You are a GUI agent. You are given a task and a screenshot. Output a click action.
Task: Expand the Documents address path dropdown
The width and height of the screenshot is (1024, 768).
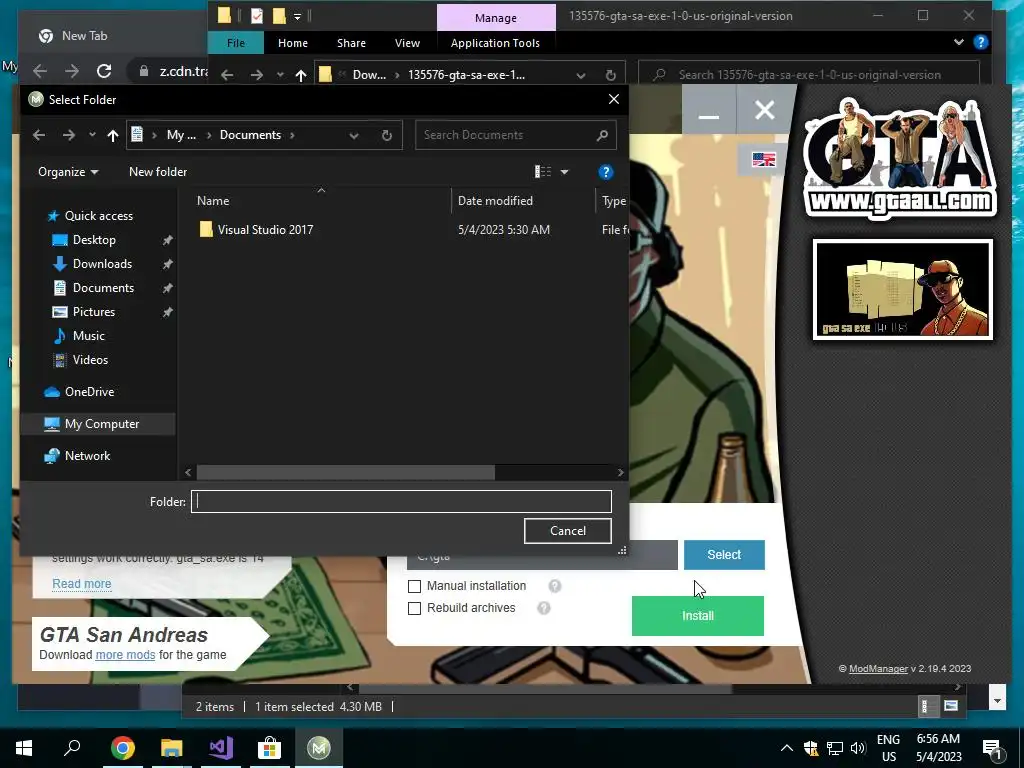(354, 135)
